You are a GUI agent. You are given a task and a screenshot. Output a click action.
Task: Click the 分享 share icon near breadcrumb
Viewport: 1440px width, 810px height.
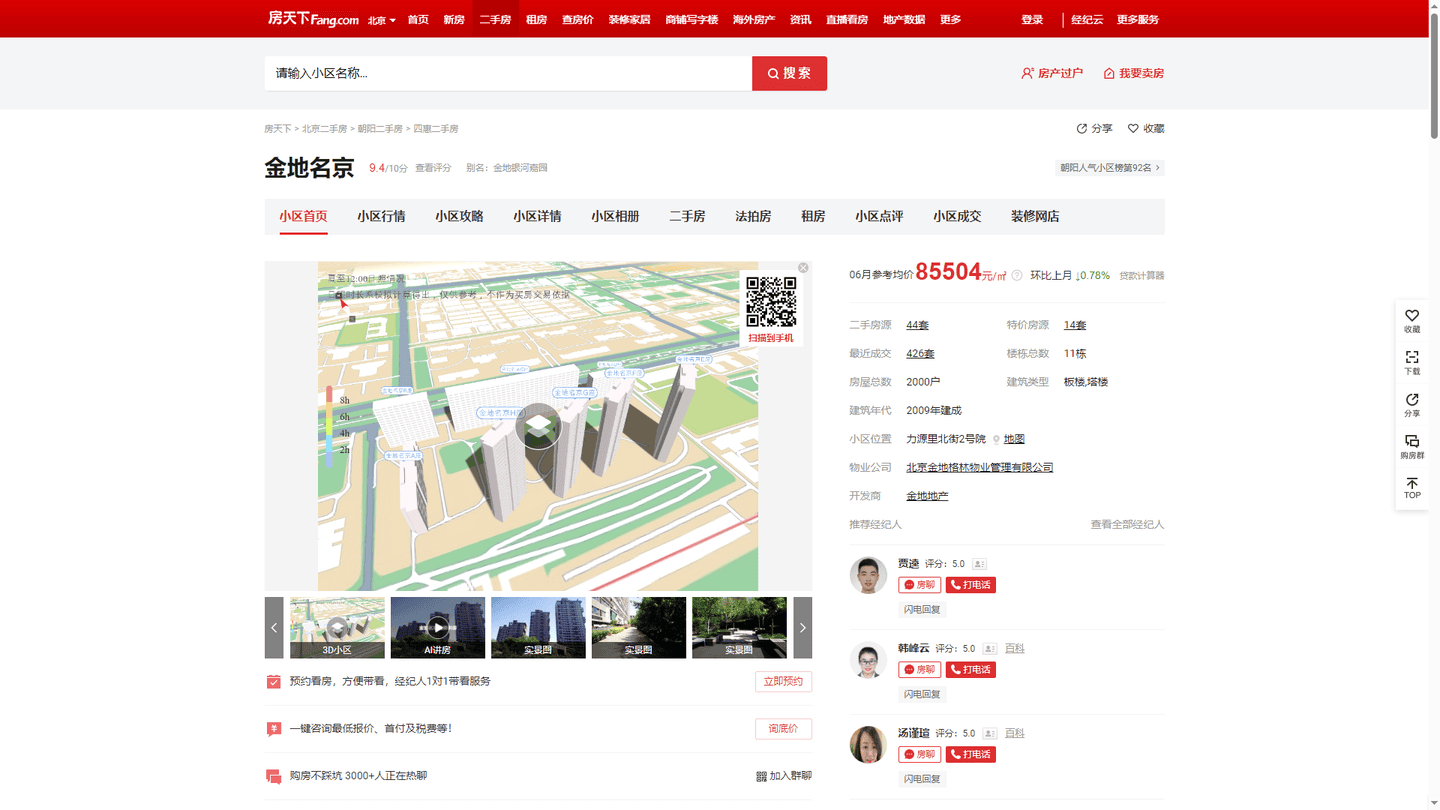point(1094,129)
